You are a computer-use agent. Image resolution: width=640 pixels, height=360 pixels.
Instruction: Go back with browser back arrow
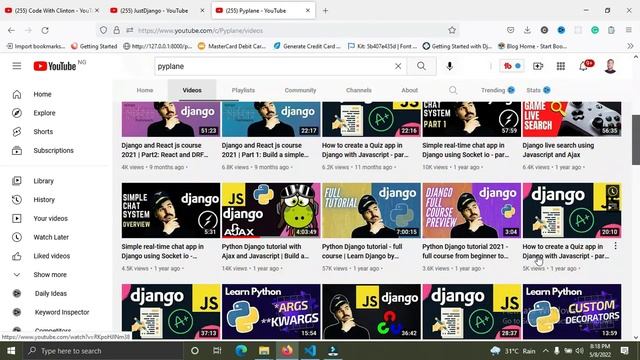coord(11,30)
